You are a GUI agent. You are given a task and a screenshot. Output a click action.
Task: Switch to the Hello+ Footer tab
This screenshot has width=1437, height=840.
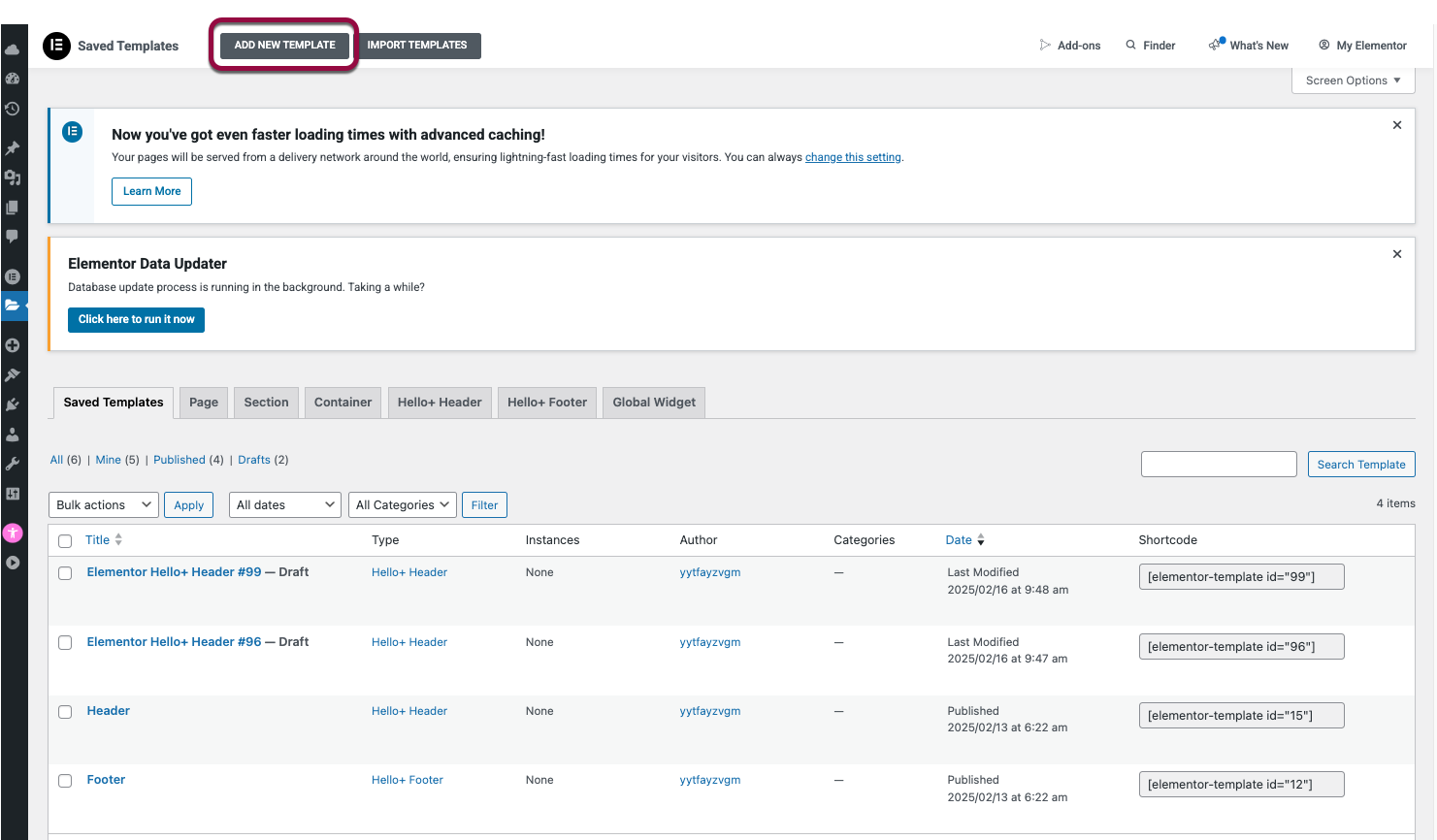(x=547, y=403)
